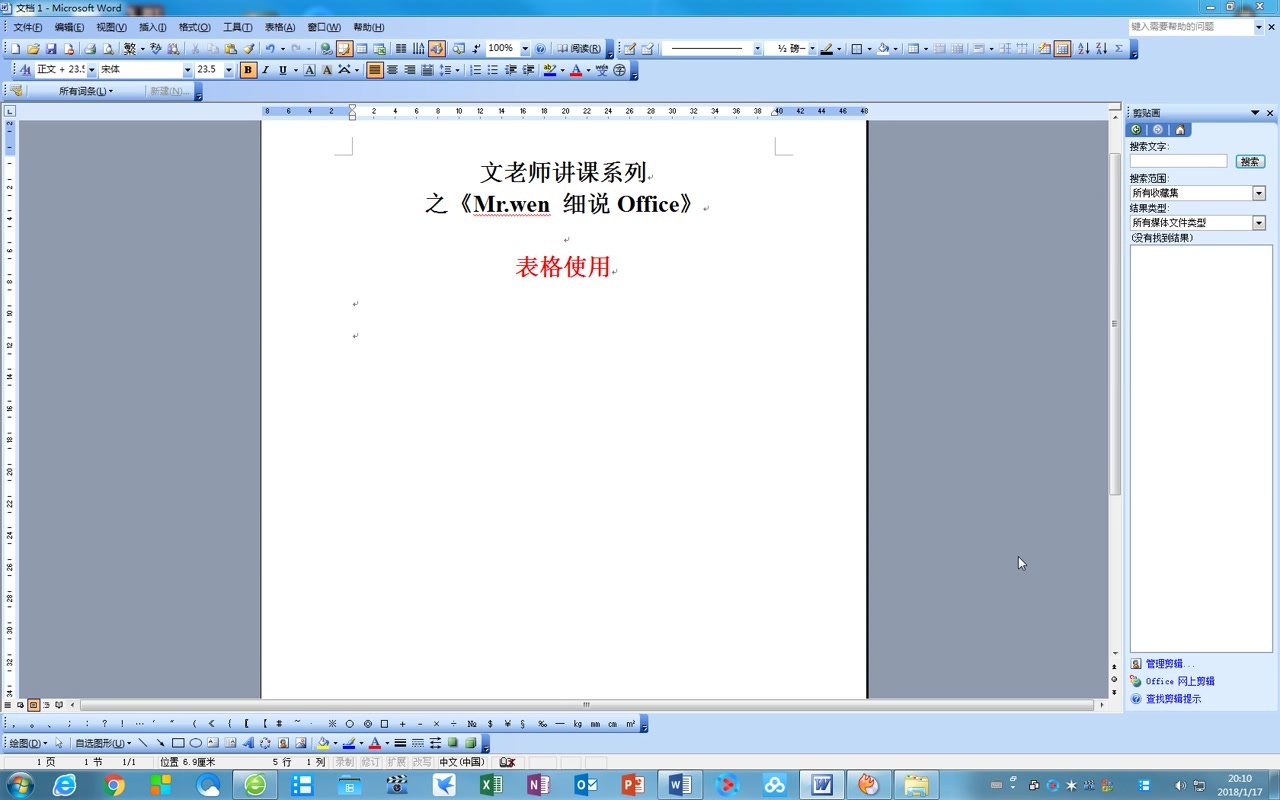Toggle Center alignment

392,70
